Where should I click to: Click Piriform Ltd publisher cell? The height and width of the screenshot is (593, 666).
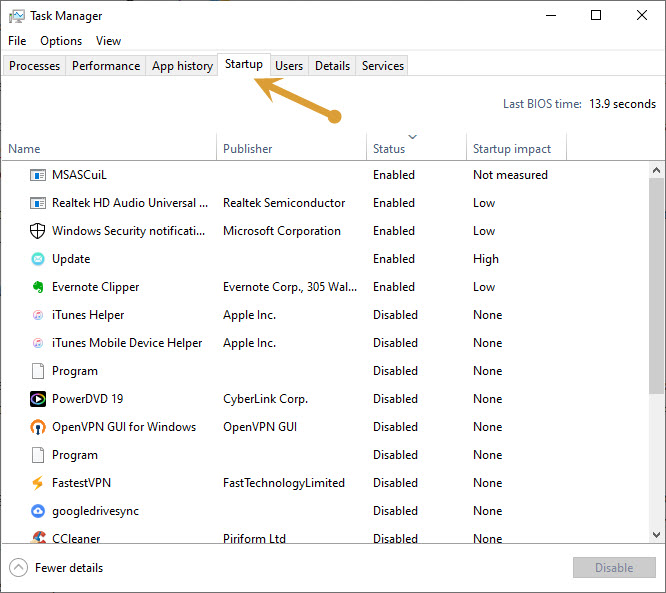click(x=254, y=538)
